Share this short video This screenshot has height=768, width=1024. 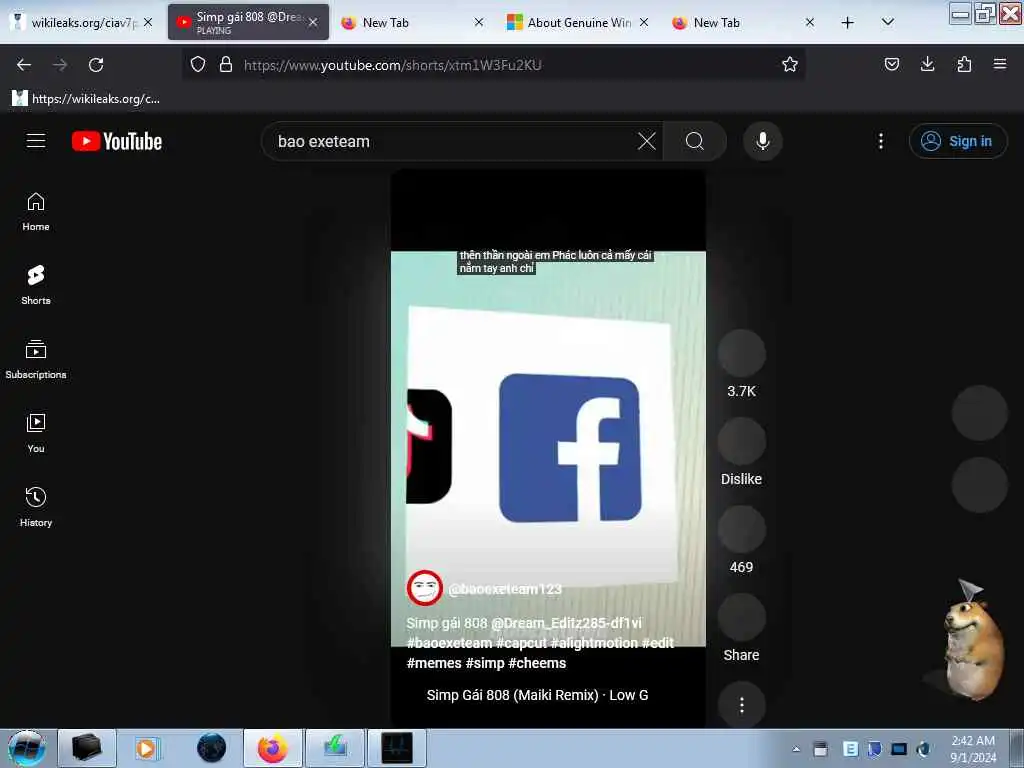tap(741, 618)
